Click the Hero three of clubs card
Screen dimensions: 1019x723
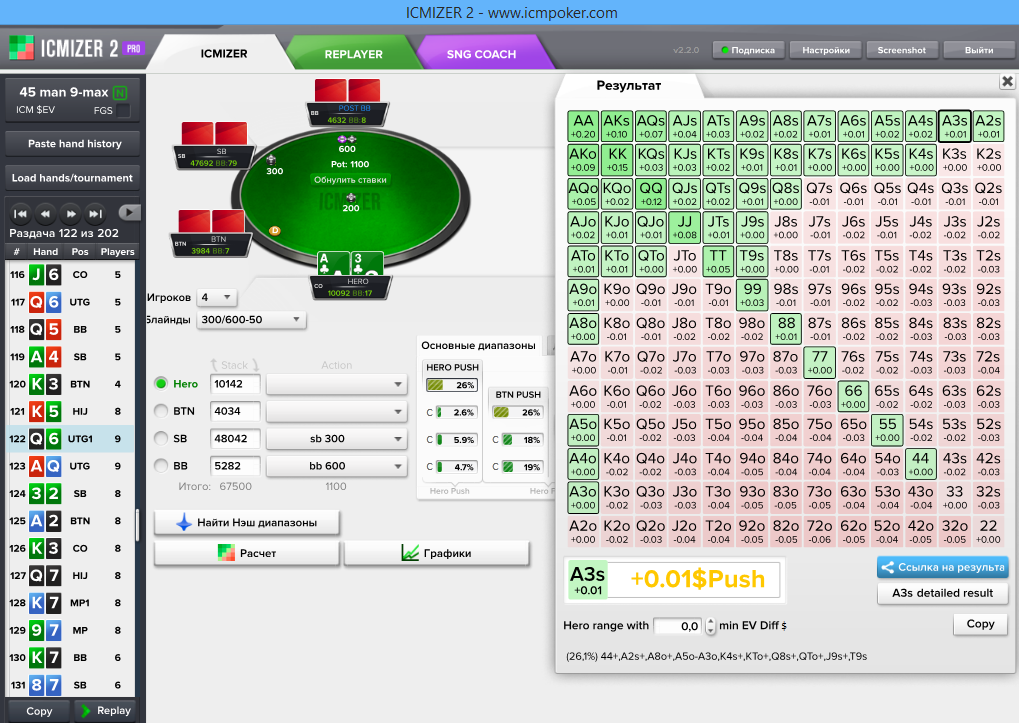click(367, 264)
